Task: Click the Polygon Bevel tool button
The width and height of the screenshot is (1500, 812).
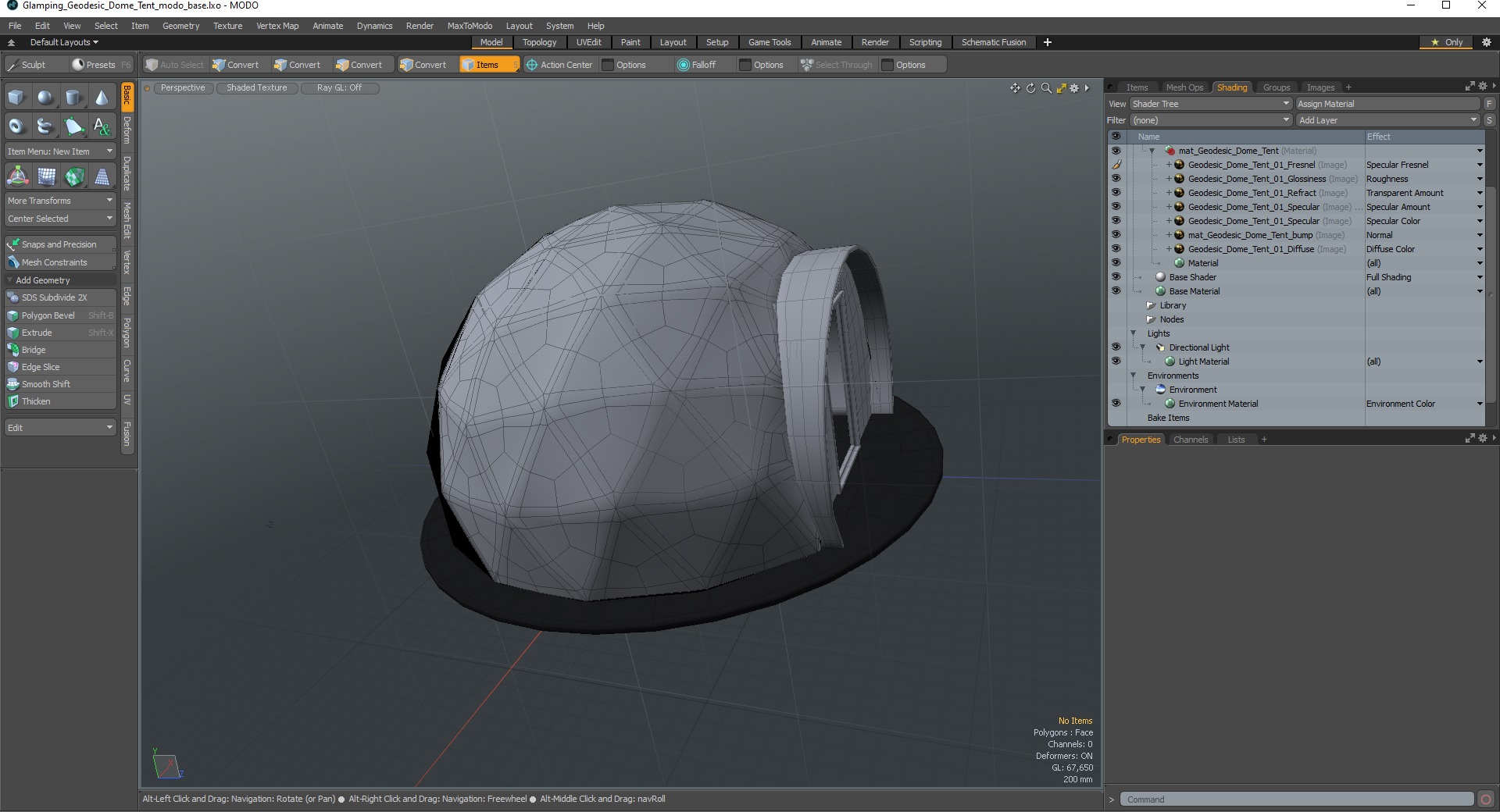Action: click(x=60, y=315)
